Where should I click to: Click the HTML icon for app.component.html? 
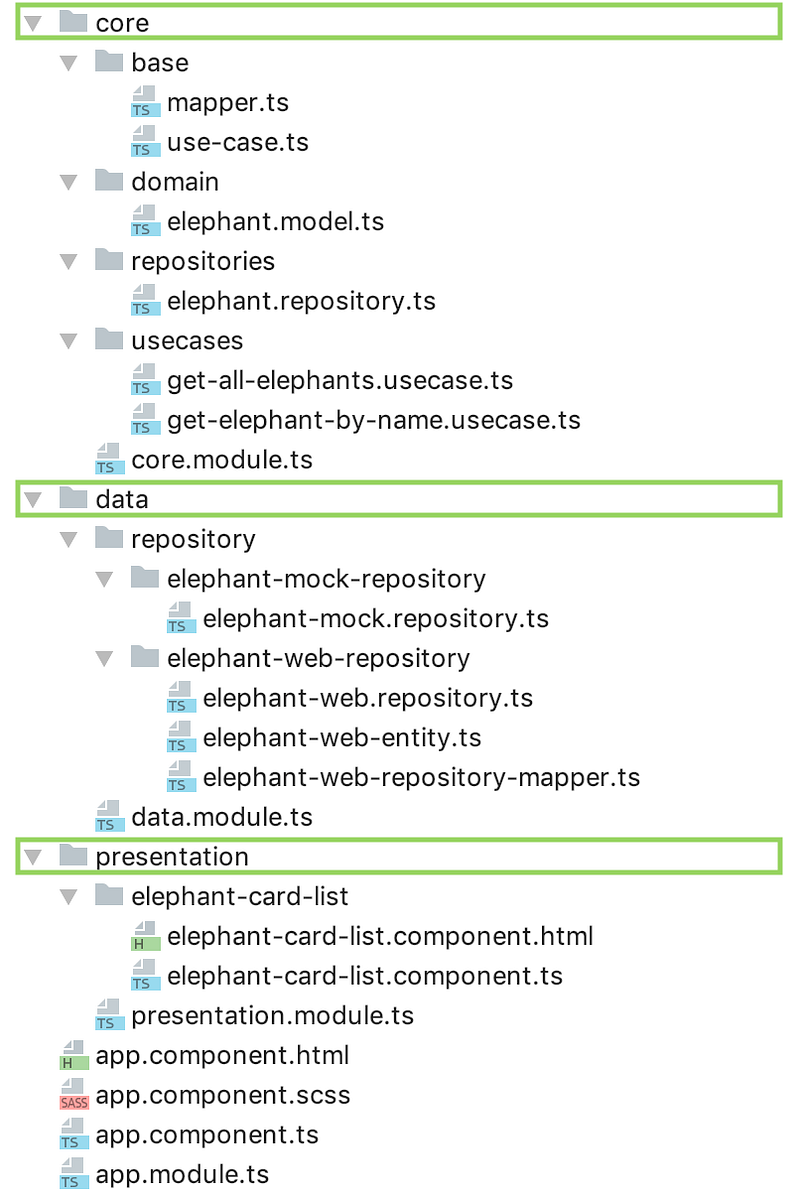[x=74, y=1054]
